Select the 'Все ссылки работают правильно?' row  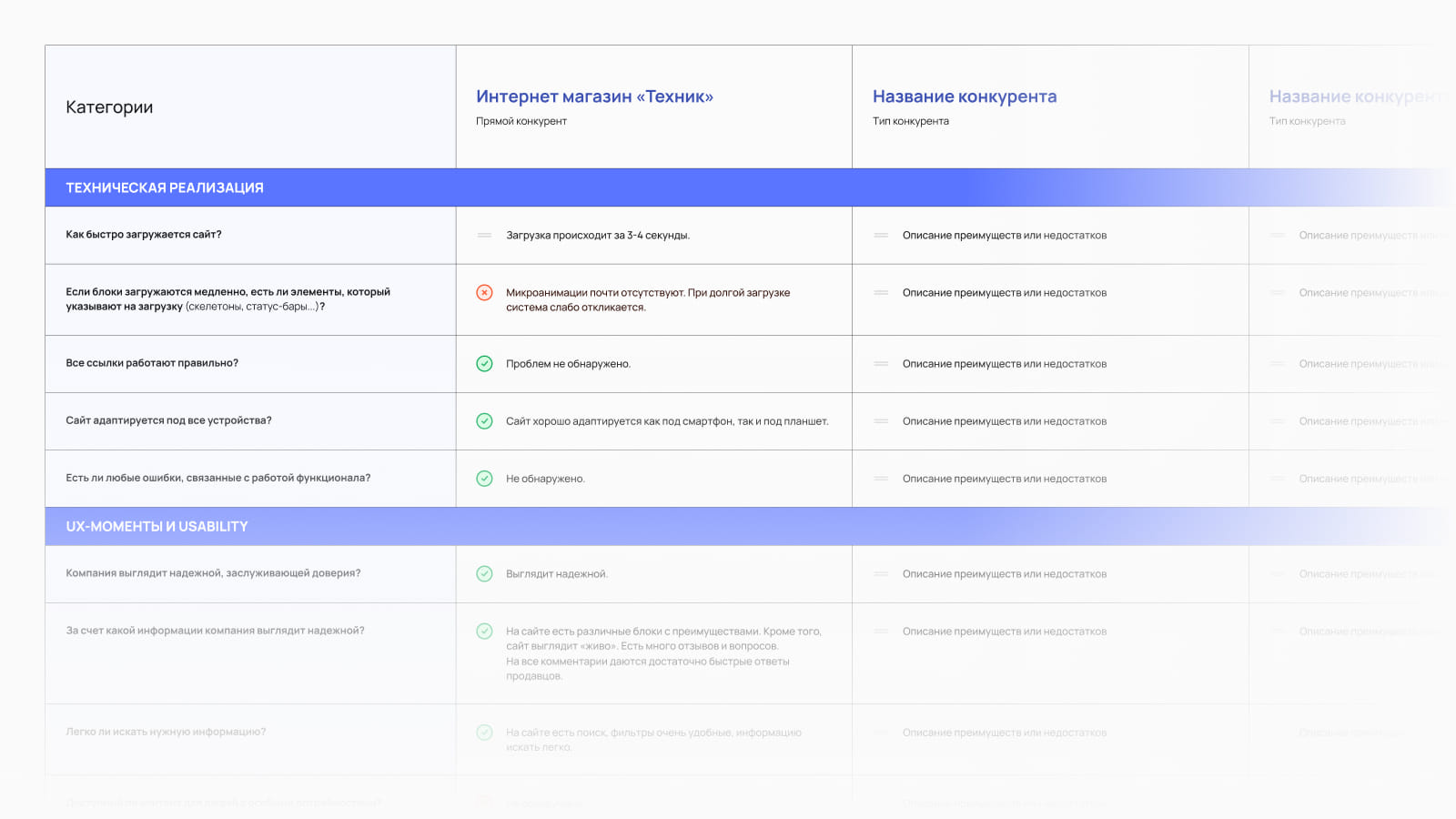(152, 363)
